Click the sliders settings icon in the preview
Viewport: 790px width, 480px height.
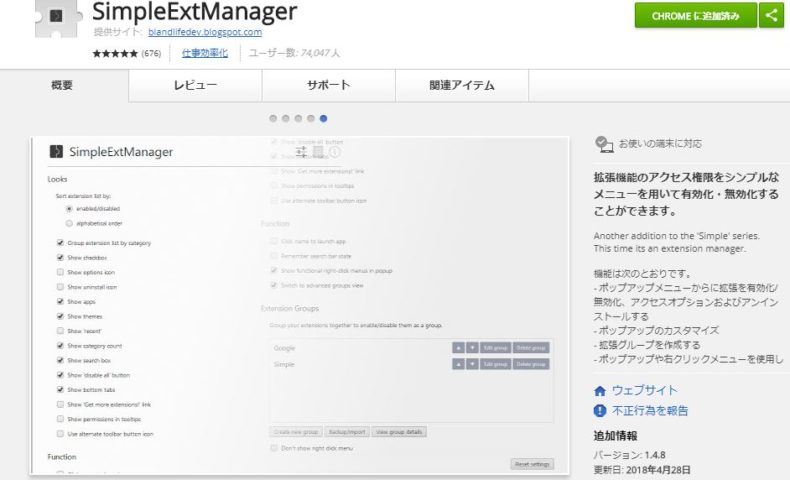coord(301,152)
